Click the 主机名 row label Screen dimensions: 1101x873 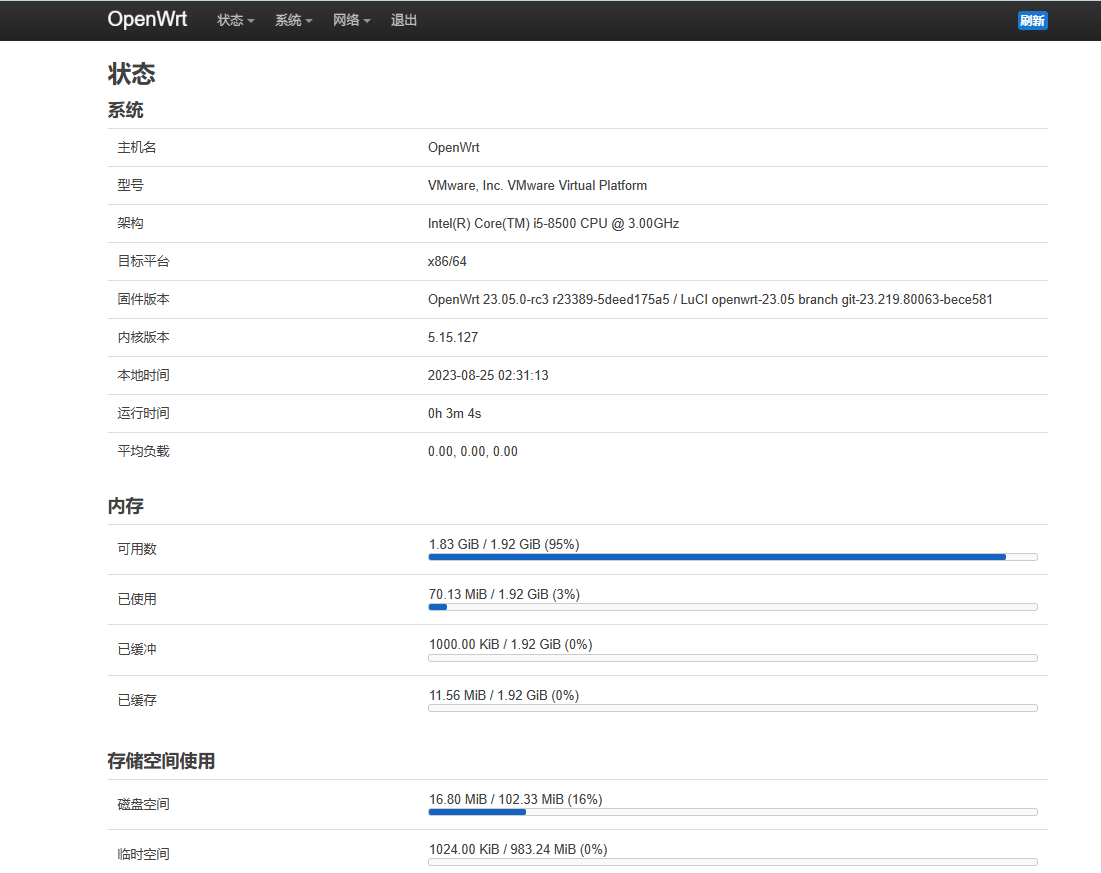[x=137, y=147]
